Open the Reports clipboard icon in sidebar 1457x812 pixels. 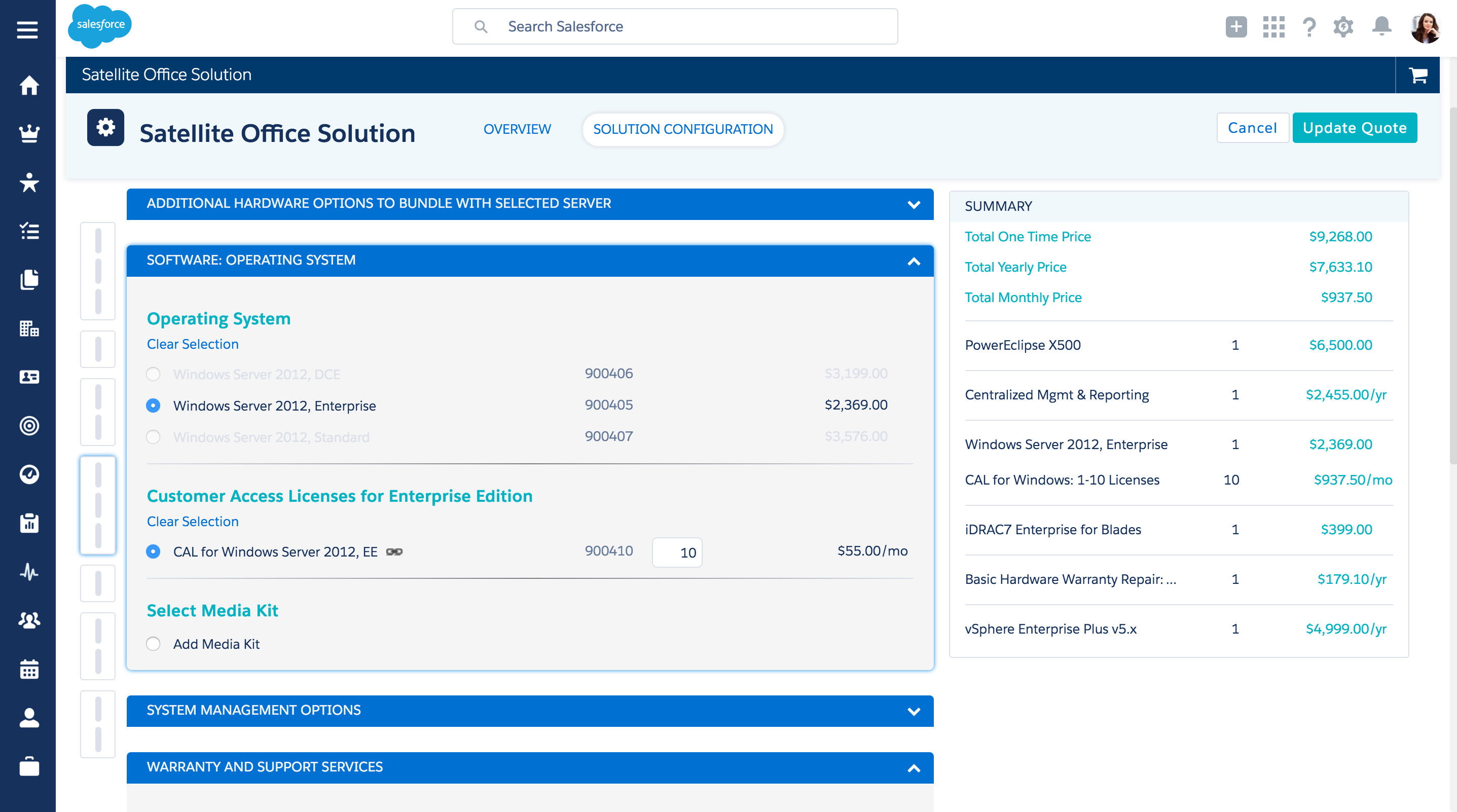coord(29,523)
